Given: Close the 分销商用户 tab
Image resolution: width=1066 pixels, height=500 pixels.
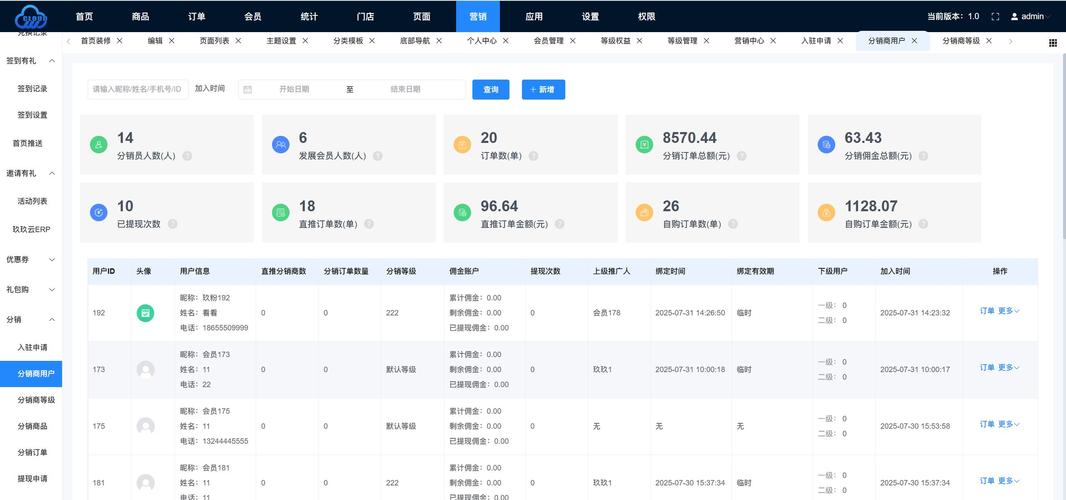Looking at the screenshot, I should coord(914,41).
